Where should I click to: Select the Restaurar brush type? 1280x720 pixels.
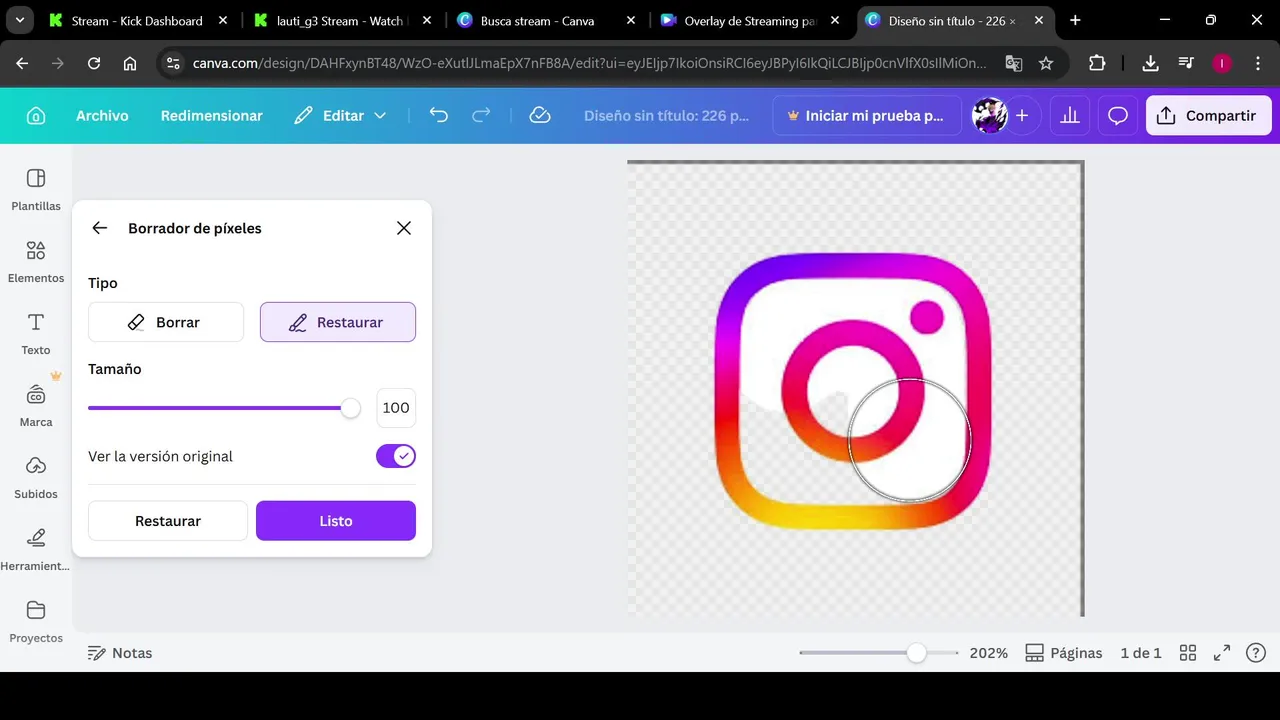coord(338,322)
